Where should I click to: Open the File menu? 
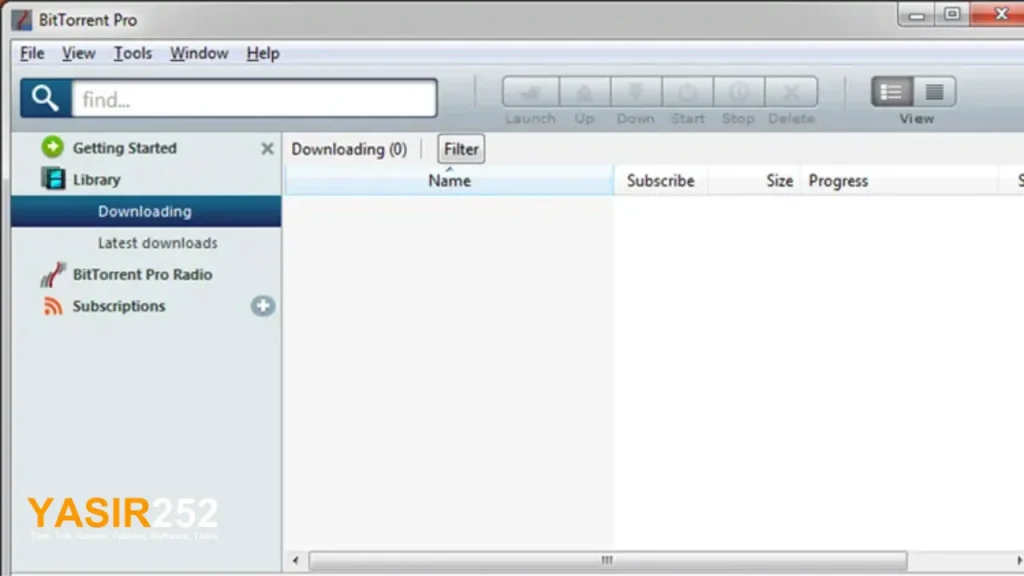coord(32,54)
